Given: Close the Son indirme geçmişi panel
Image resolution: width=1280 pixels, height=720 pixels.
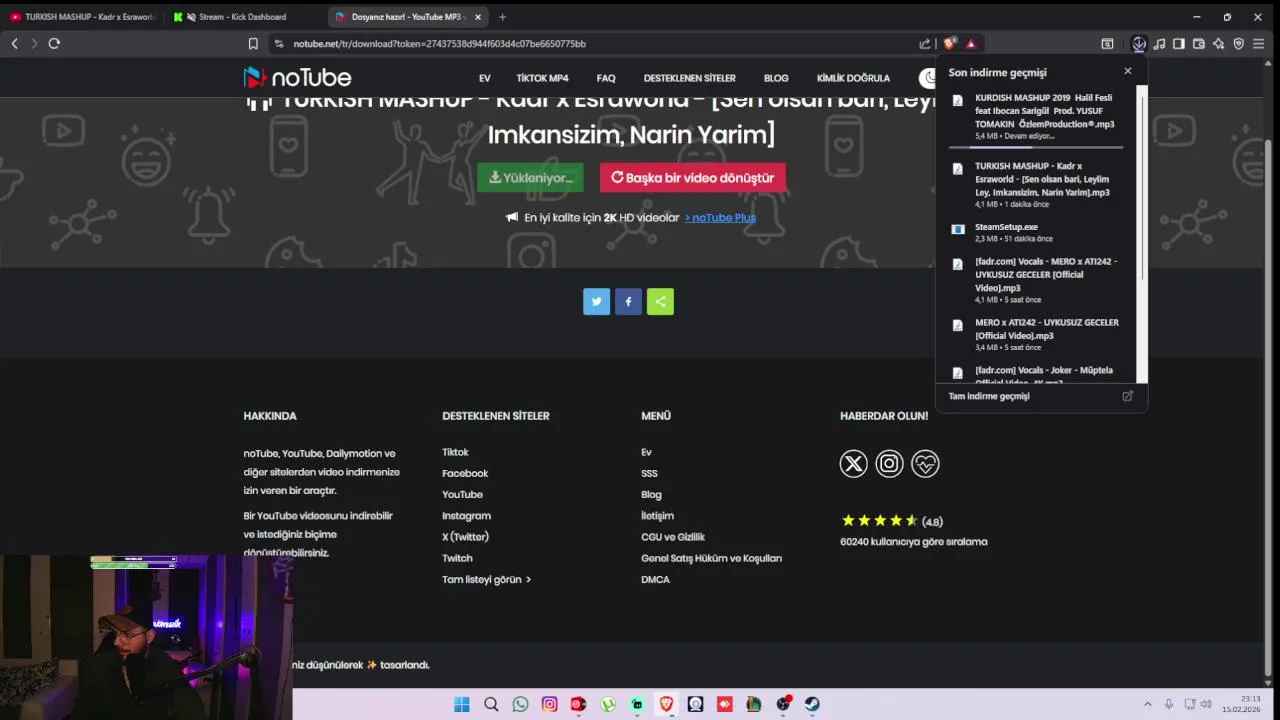Looking at the screenshot, I should [1128, 71].
